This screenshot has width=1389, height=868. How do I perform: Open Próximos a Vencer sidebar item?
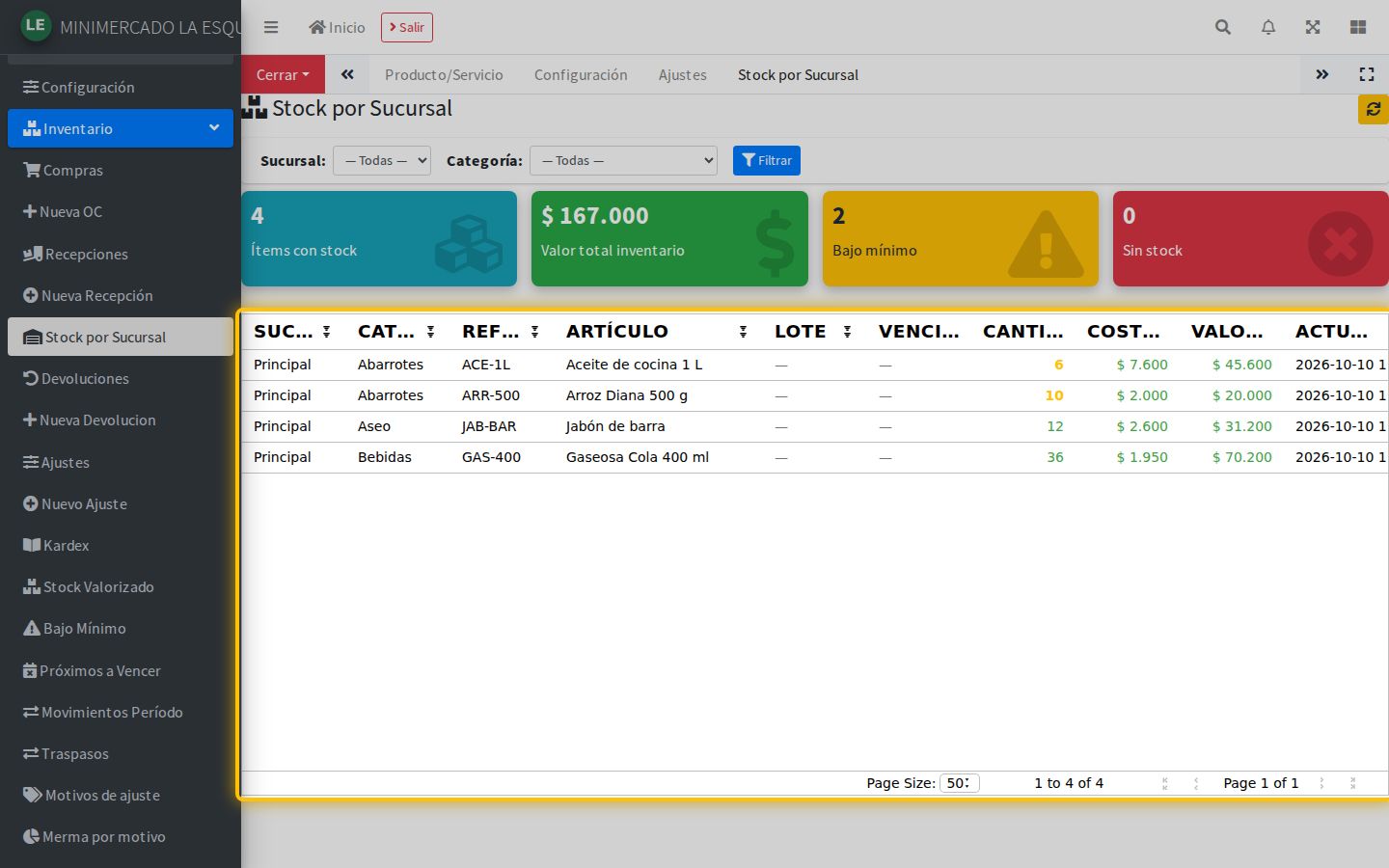tap(121, 670)
